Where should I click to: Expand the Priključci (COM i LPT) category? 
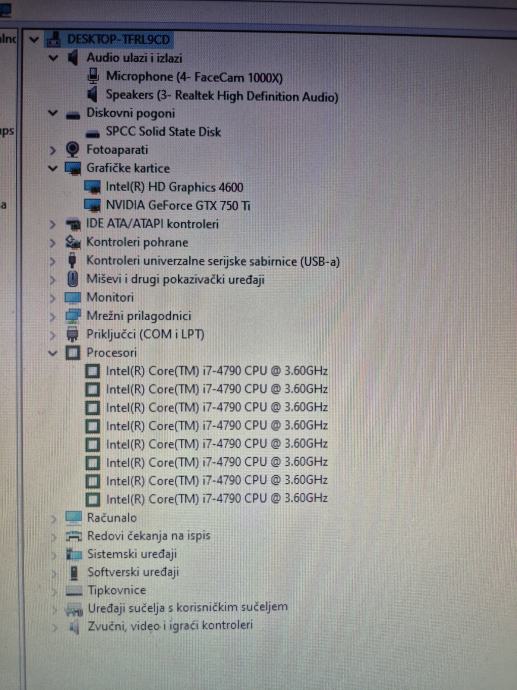(x=53, y=335)
